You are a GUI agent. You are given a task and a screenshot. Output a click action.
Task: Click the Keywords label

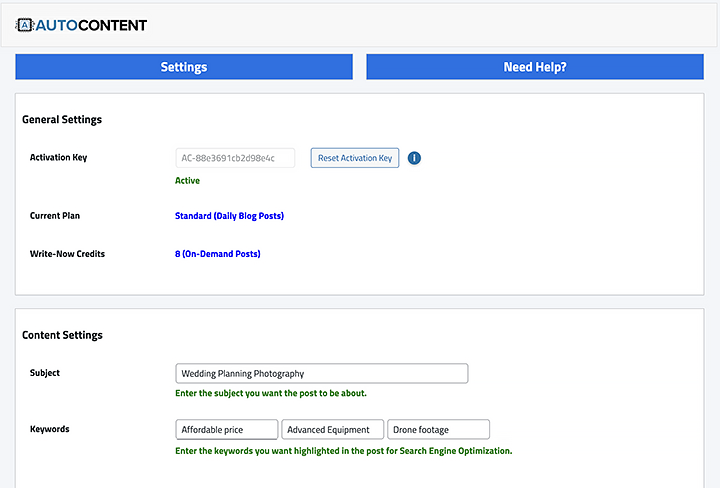pos(49,429)
